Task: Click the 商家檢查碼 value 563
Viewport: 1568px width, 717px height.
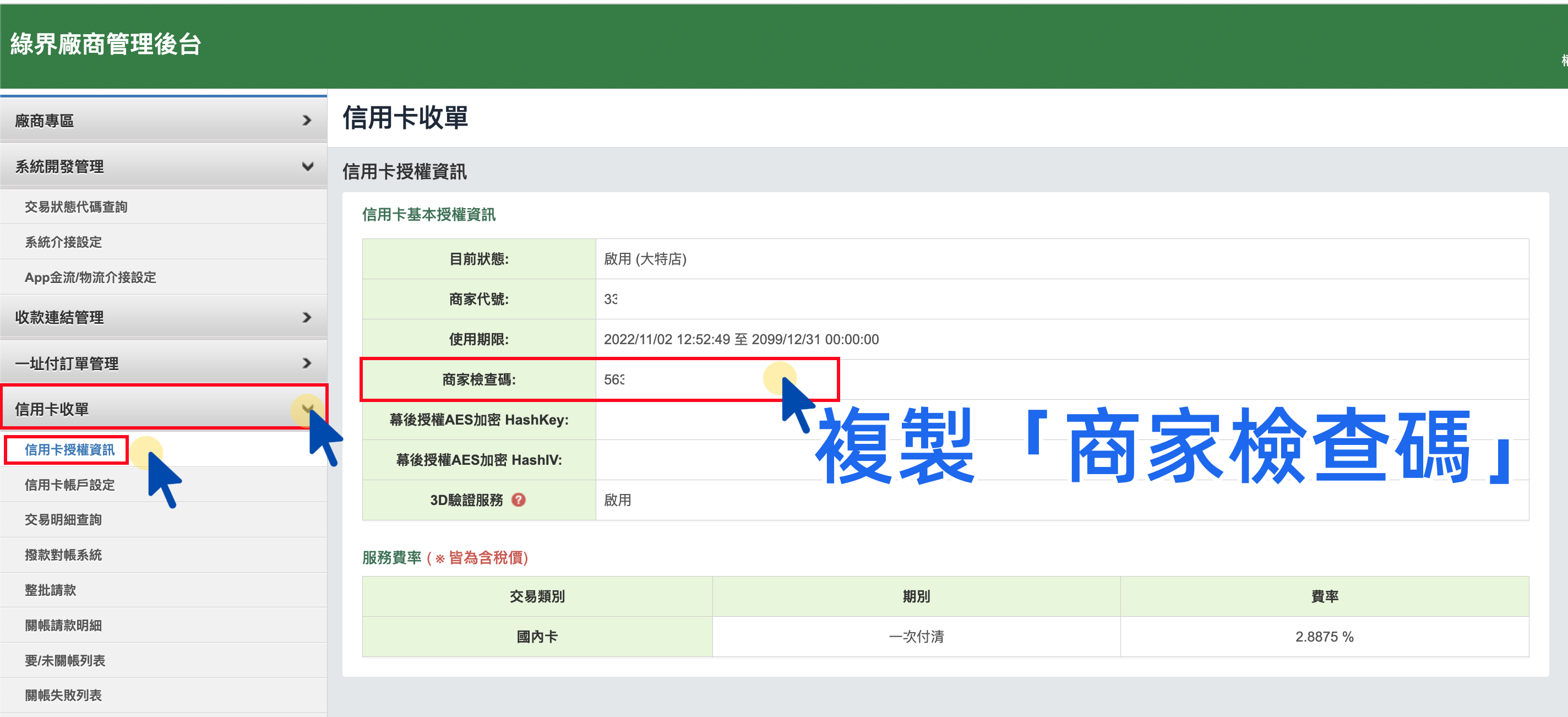Action: (x=613, y=380)
